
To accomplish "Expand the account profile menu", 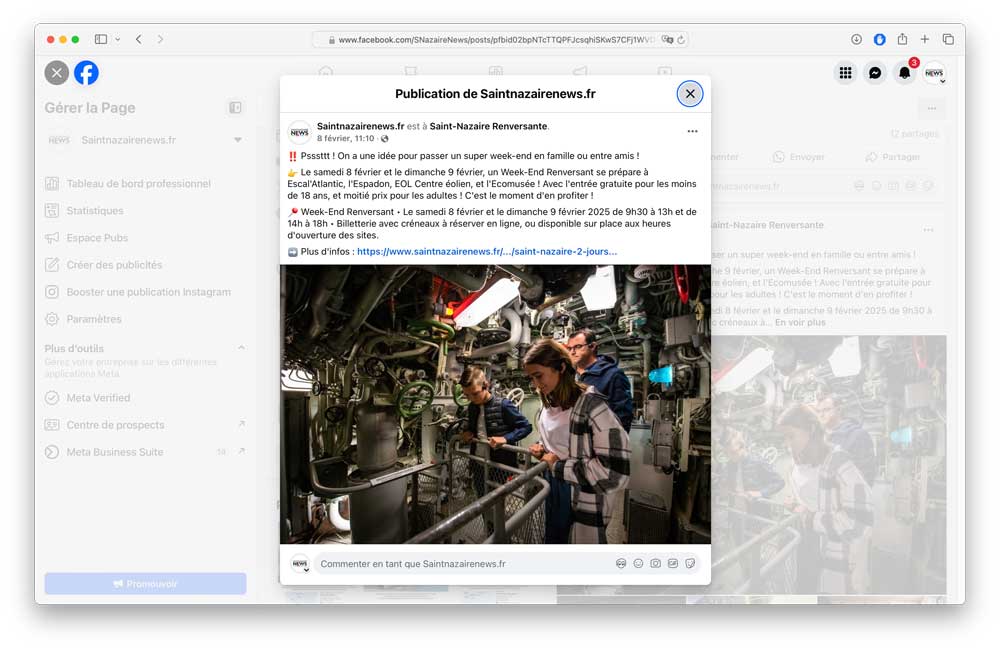I will coord(934,73).
